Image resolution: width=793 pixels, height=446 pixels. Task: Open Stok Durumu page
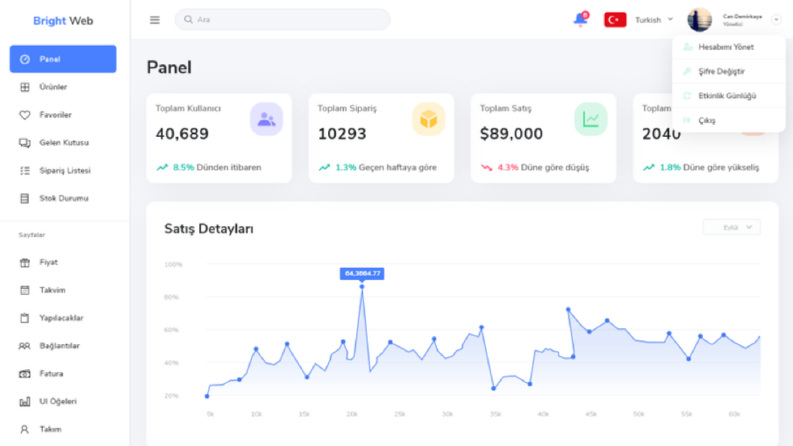coord(63,198)
